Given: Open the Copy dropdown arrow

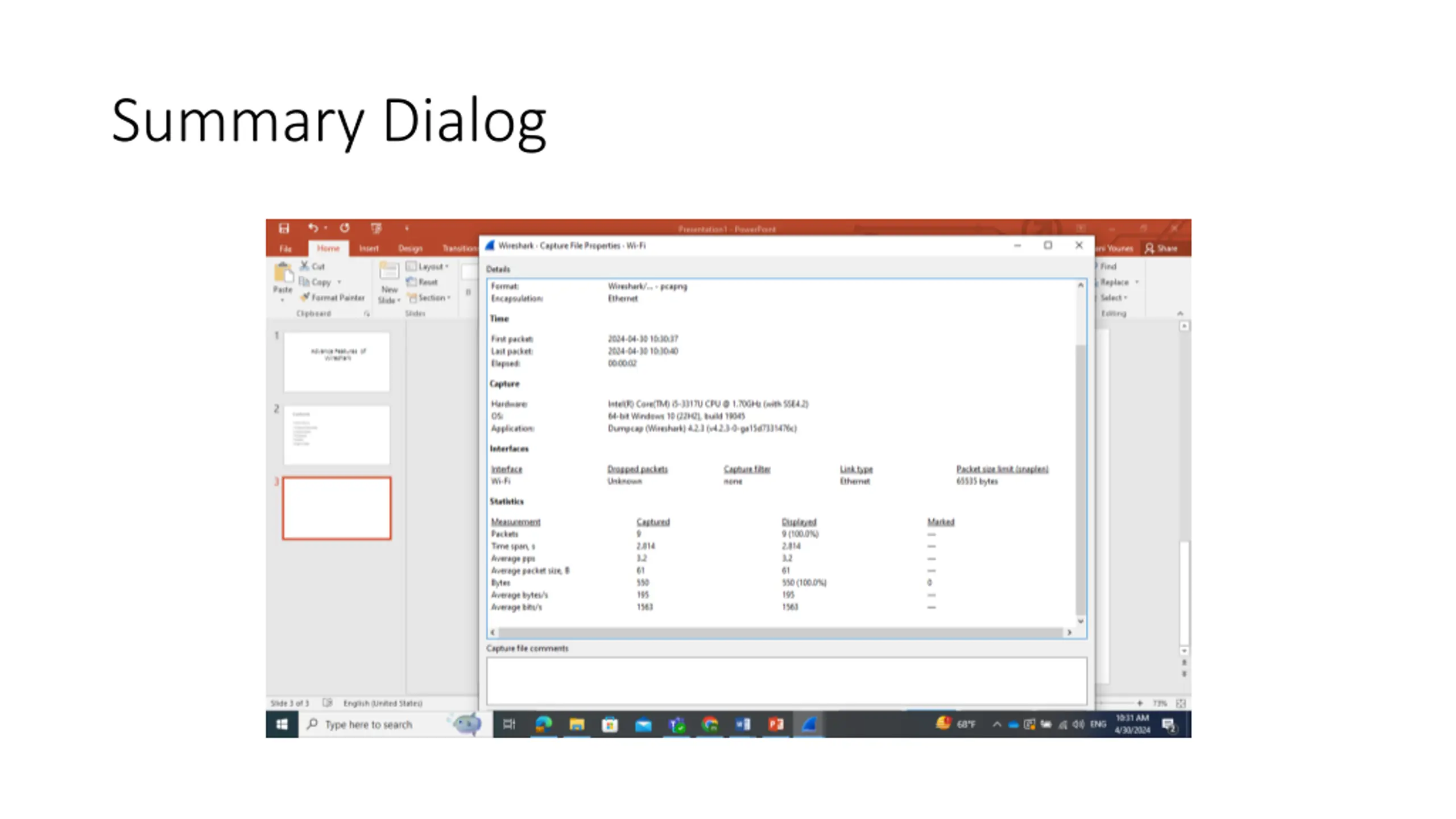Looking at the screenshot, I should click(340, 282).
